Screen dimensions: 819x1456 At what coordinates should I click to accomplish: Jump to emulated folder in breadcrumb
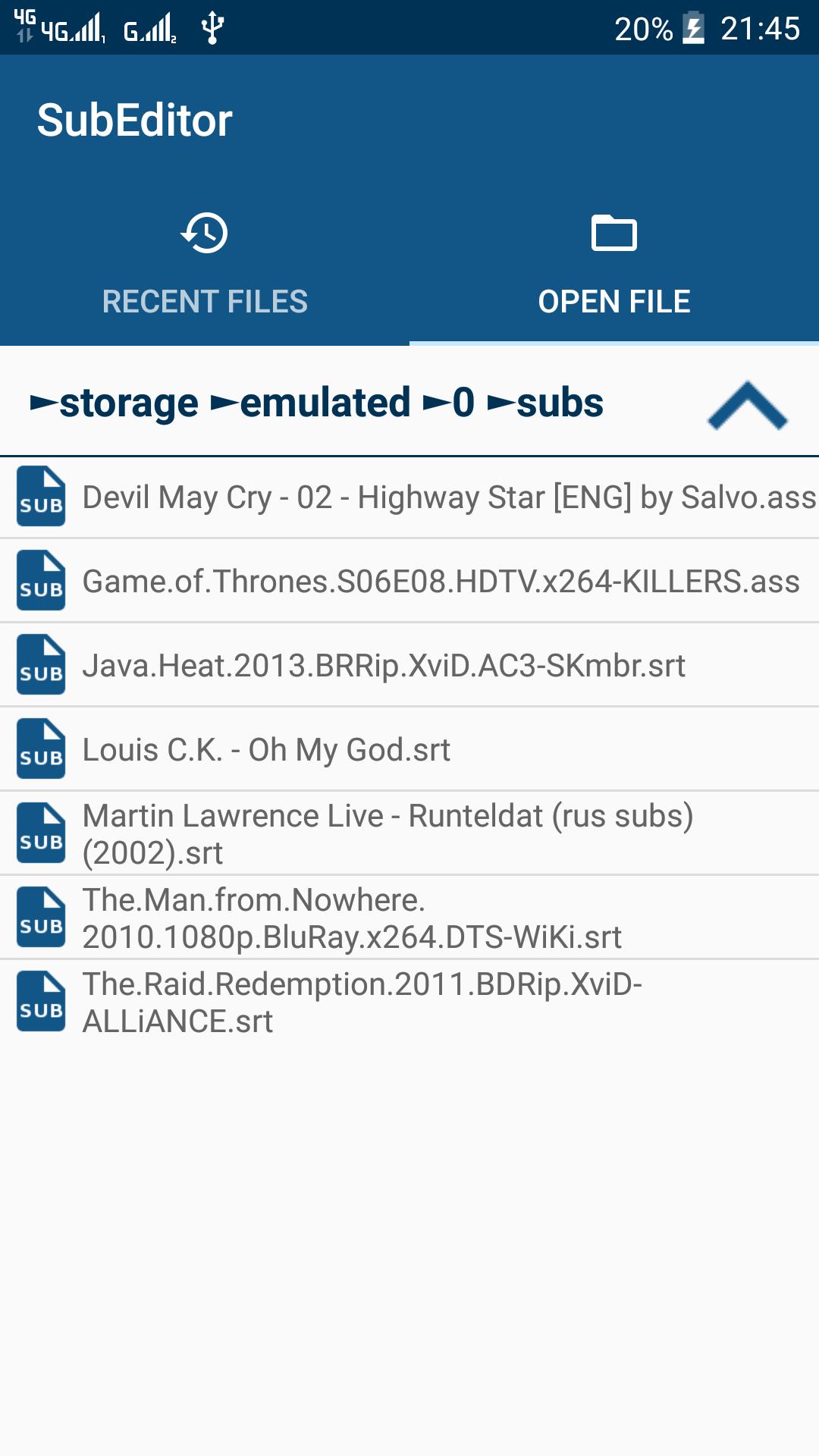pyautogui.click(x=324, y=403)
